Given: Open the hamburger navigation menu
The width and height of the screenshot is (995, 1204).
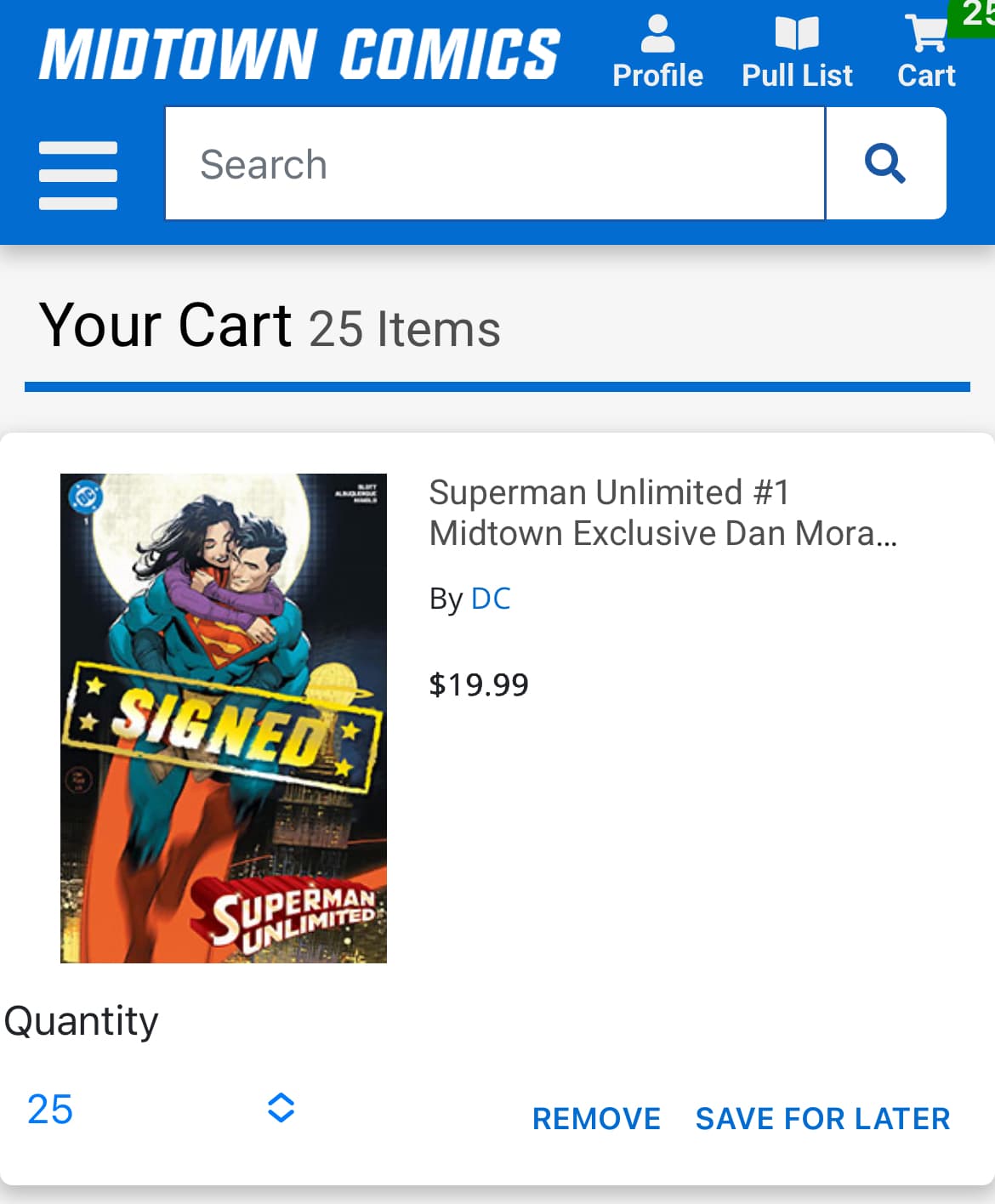Looking at the screenshot, I should tap(78, 175).
